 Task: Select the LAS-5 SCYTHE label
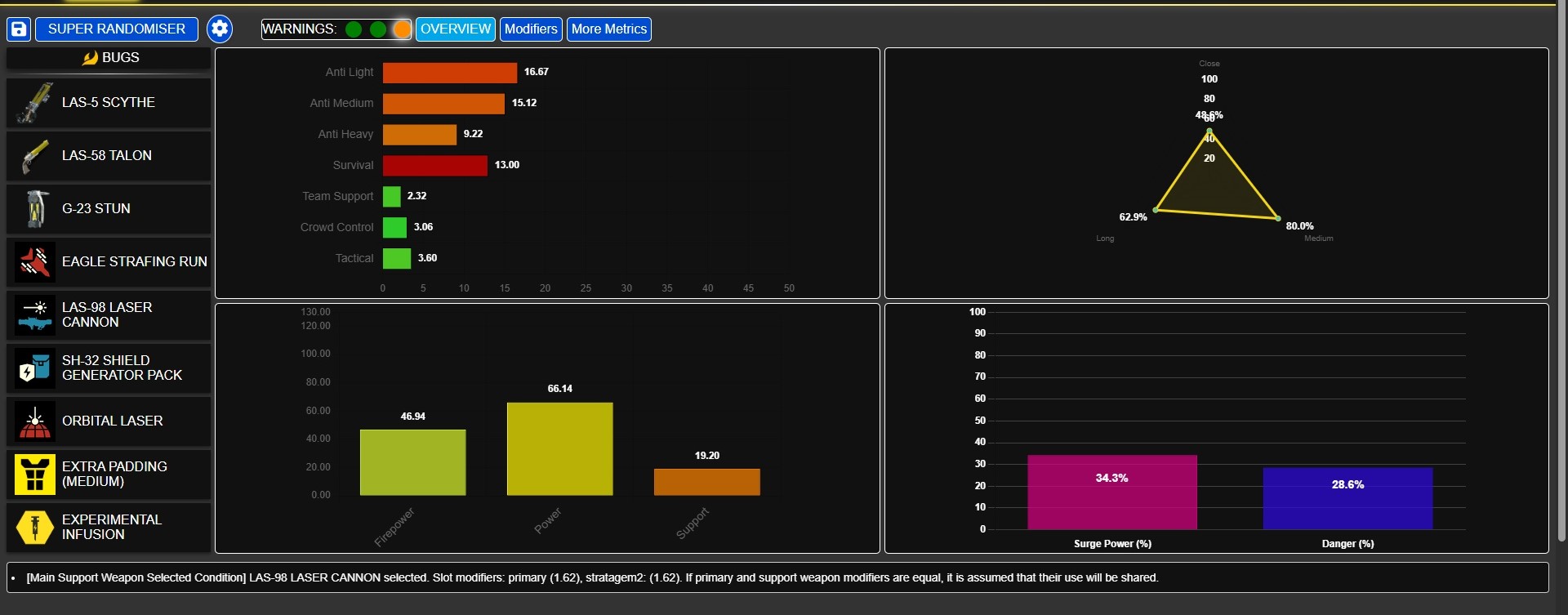(109, 103)
